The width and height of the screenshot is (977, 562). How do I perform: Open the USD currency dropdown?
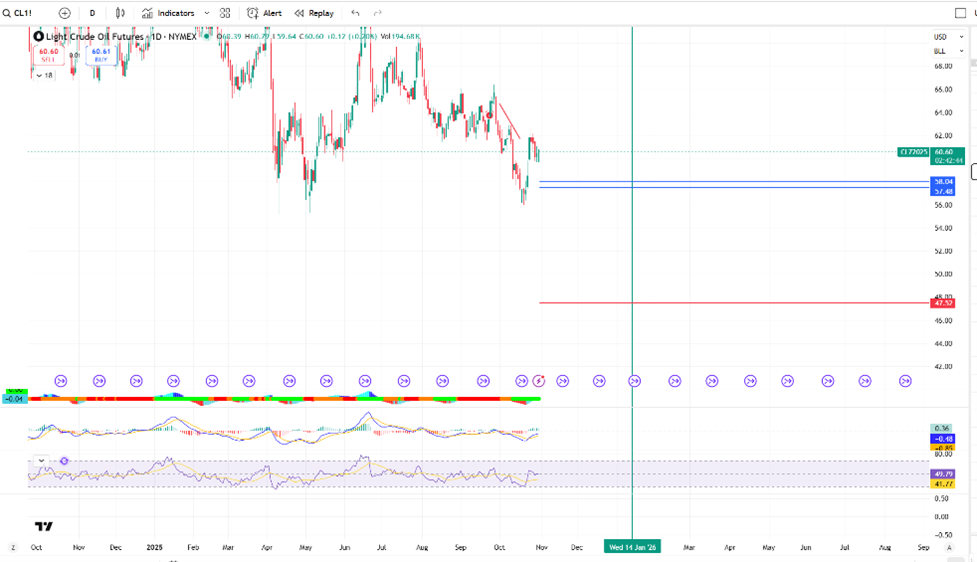click(941, 37)
